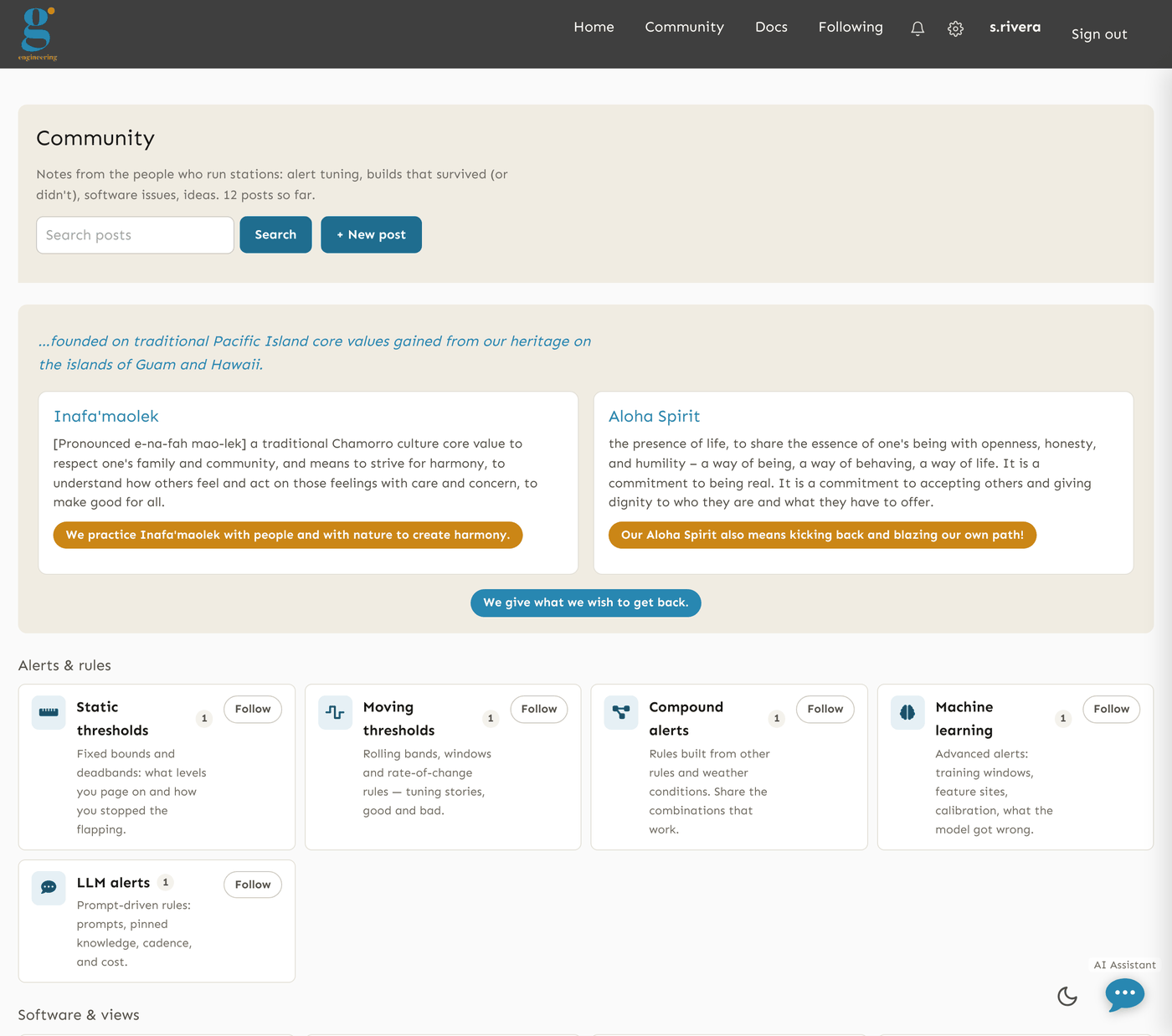The height and width of the screenshot is (1036, 1172).
Task: Click the Moving thresholds waveform icon
Action: click(x=335, y=713)
